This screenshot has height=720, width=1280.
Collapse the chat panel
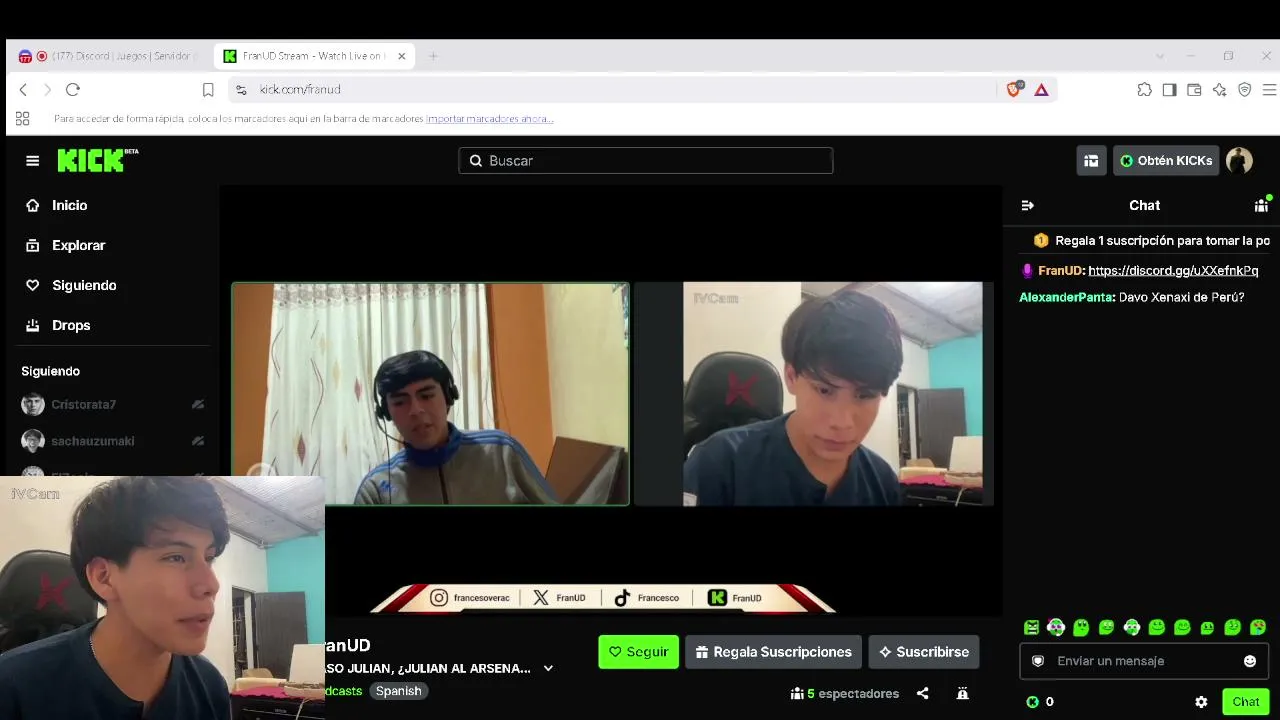click(x=1027, y=205)
